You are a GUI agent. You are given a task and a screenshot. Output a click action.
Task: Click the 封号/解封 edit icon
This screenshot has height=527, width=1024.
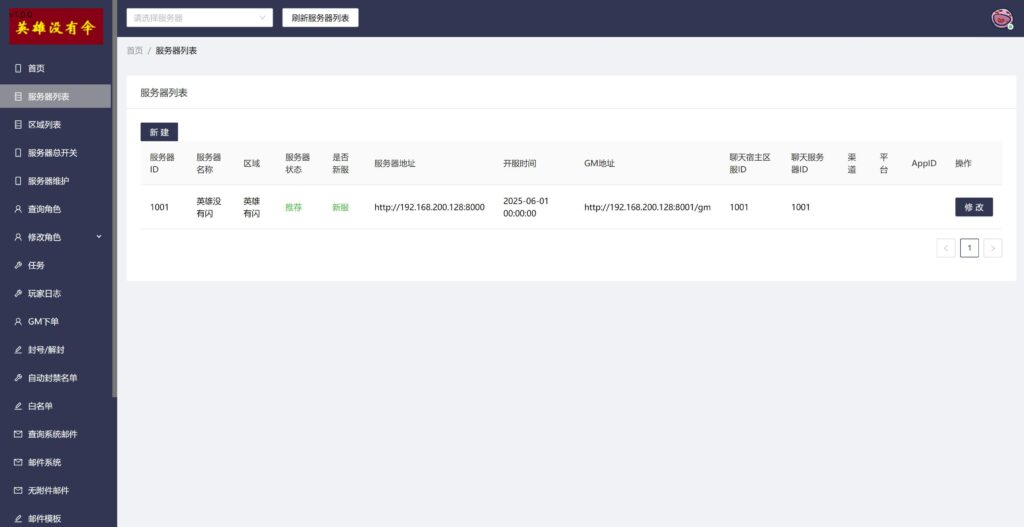(18, 350)
